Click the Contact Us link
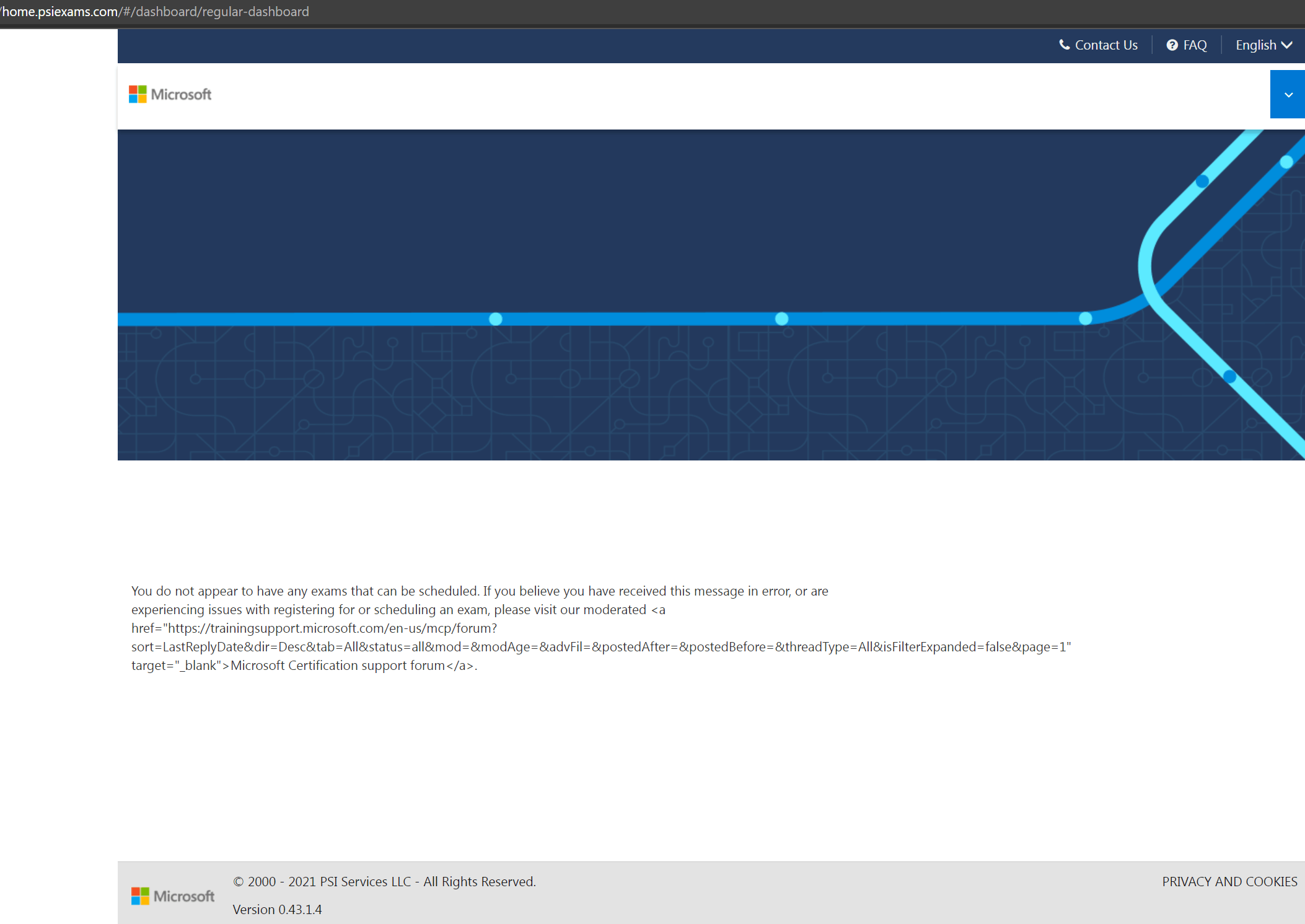The width and height of the screenshot is (1305, 924). tap(1097, 45)
